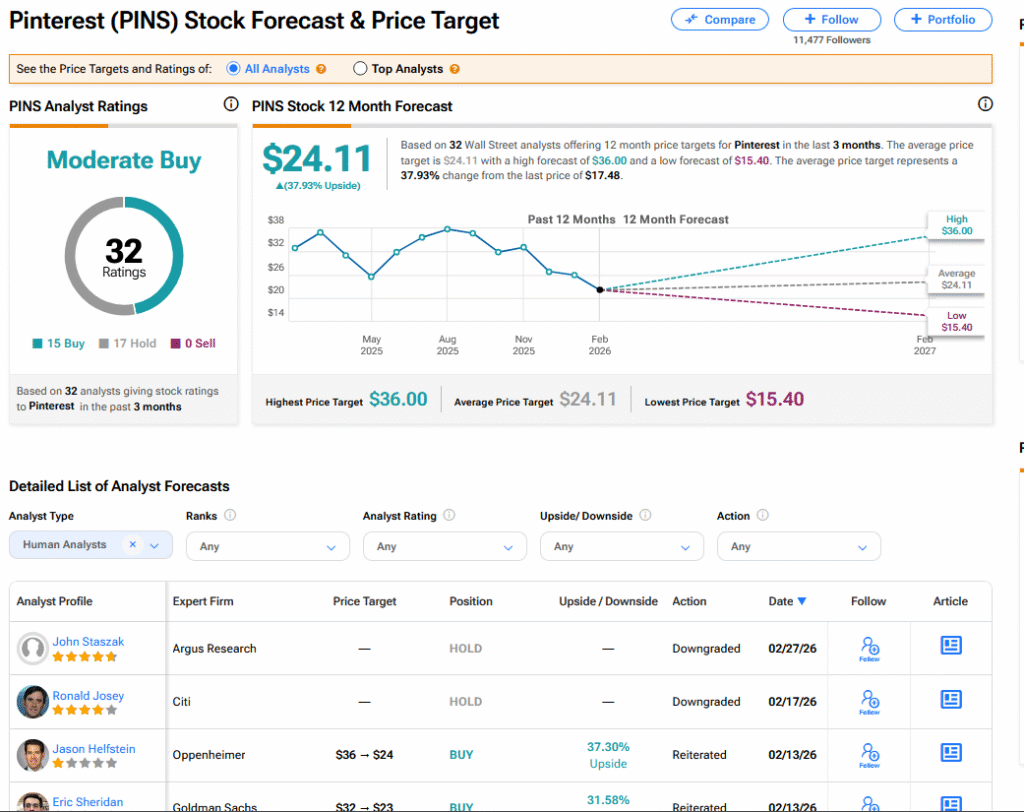
Task: Click info icon next to Ranks filter
Action: (x=230, y=516)
